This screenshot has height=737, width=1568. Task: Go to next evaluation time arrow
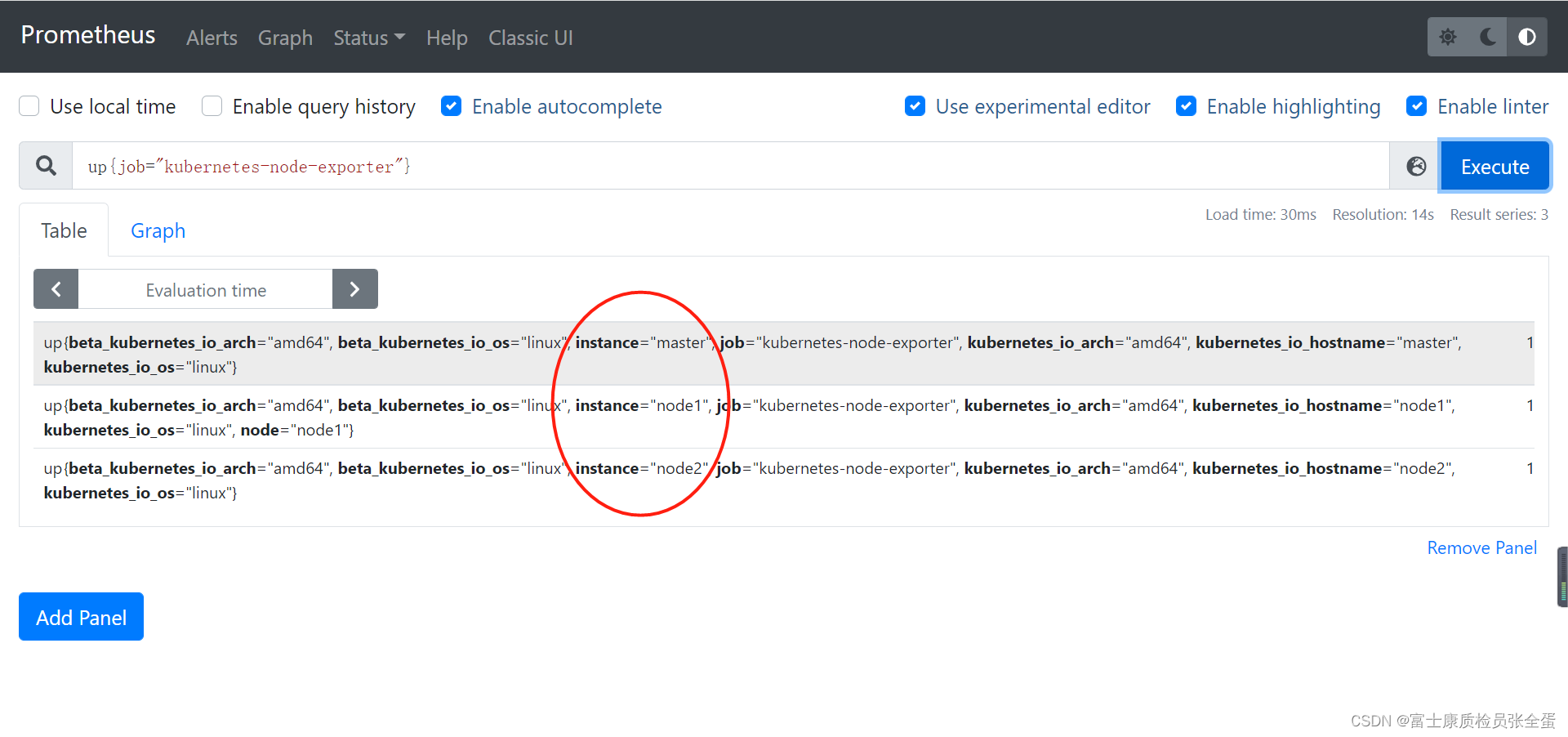coord(355,289)
